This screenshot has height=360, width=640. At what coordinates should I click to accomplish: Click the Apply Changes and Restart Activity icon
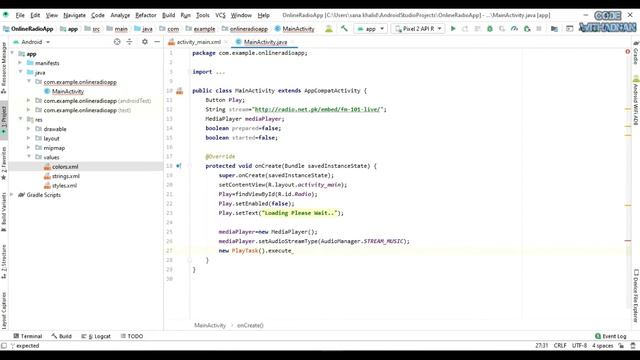(x=465, y=29)
